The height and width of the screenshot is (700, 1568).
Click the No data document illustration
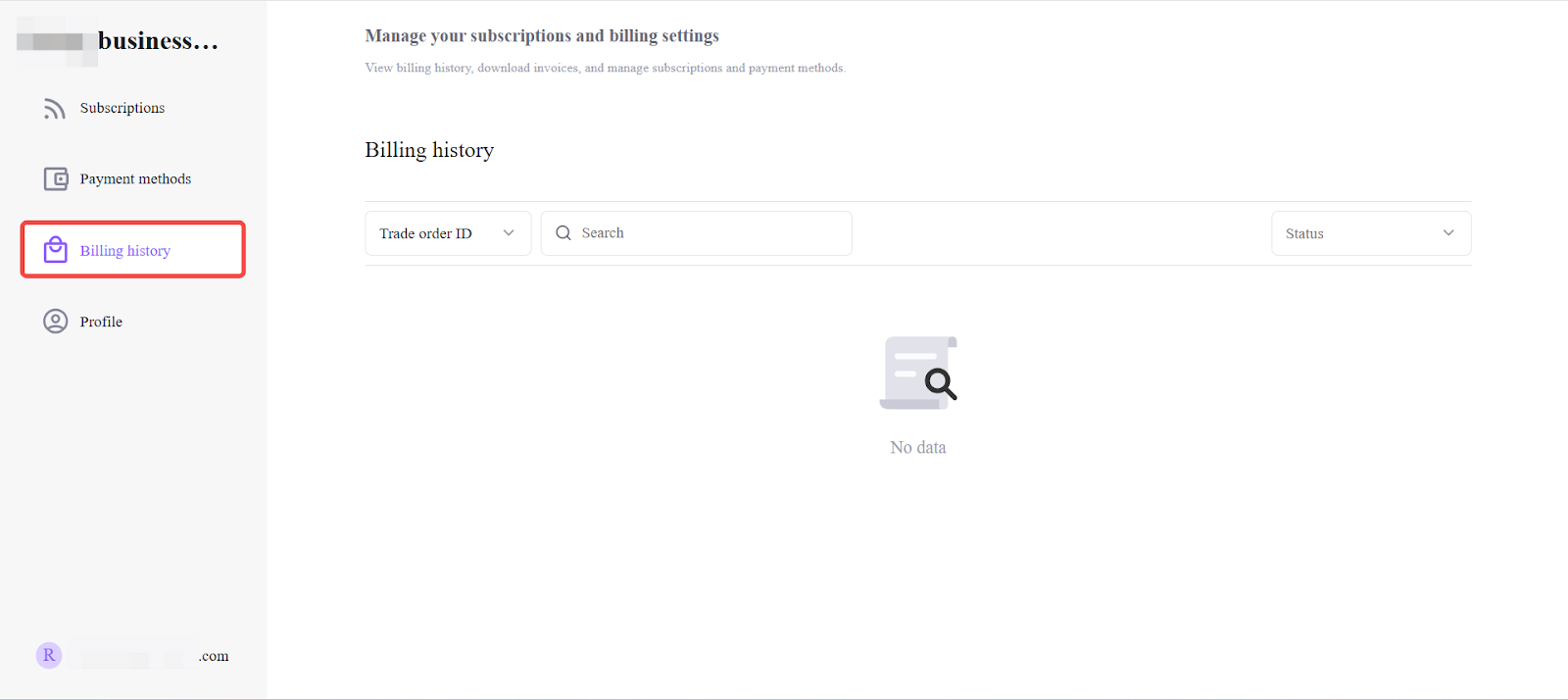(x=918, y=373)
